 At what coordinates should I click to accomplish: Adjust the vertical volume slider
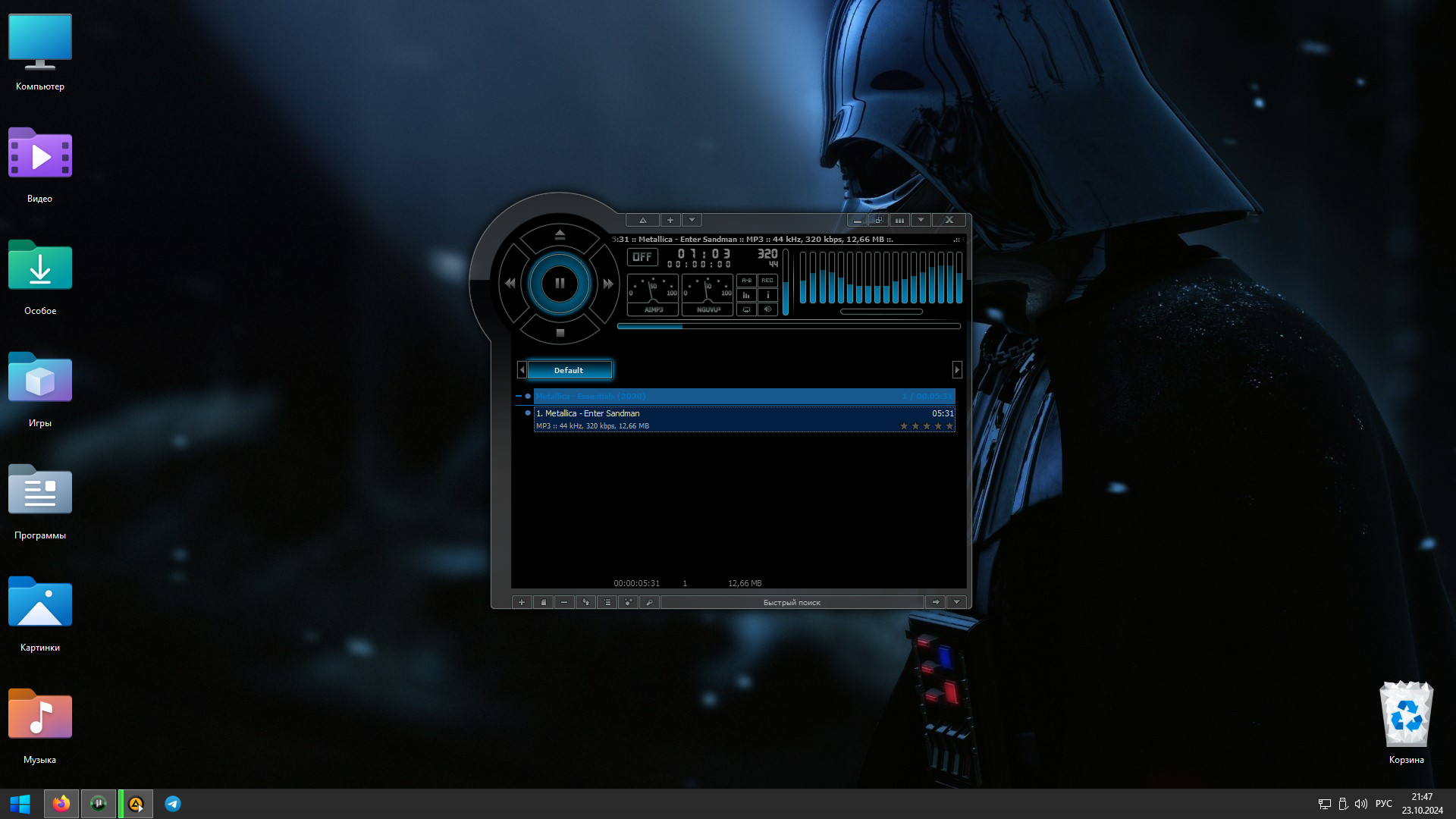click(786, 282)
